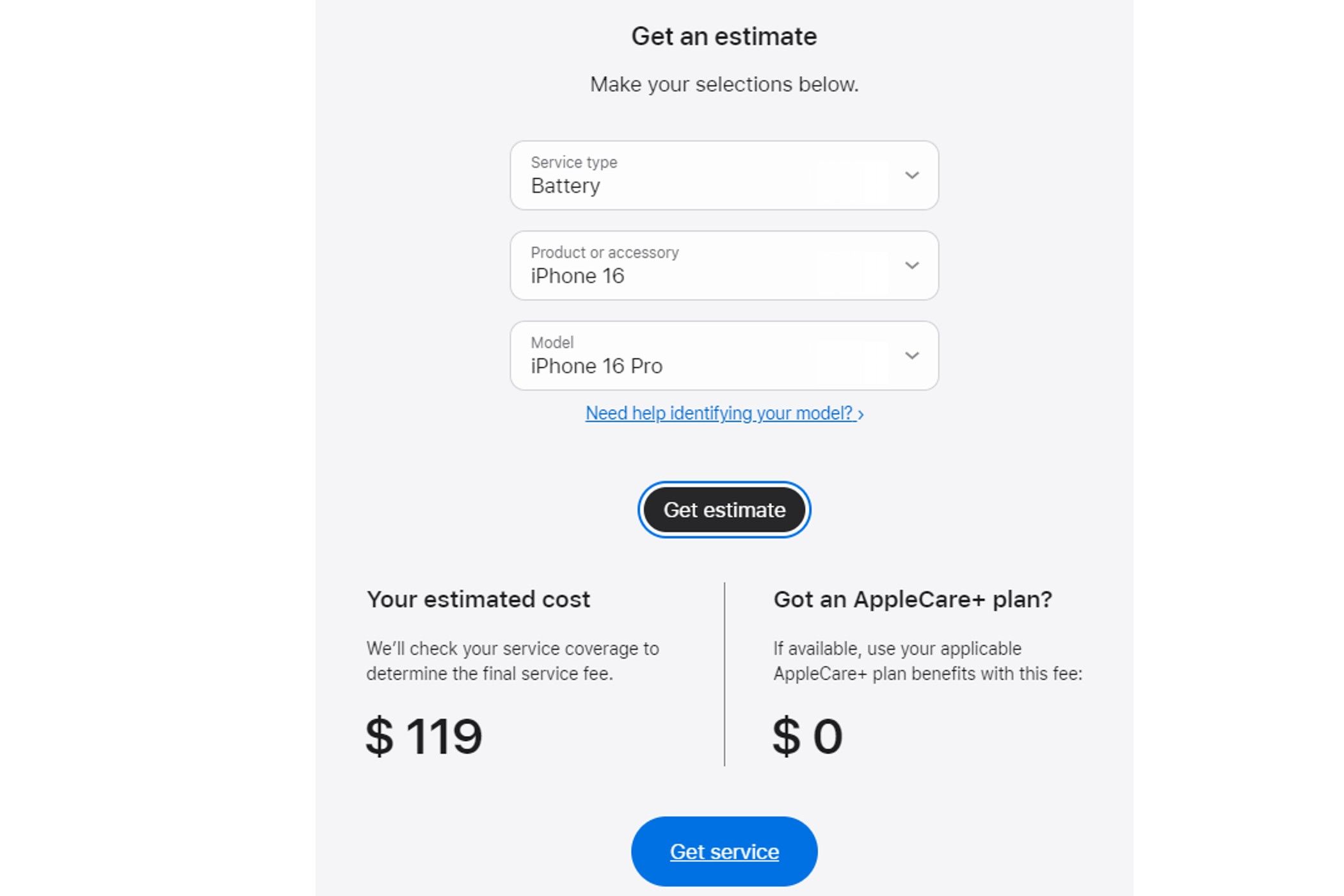Open Need help identifying your model link

(x=724, y=413)
